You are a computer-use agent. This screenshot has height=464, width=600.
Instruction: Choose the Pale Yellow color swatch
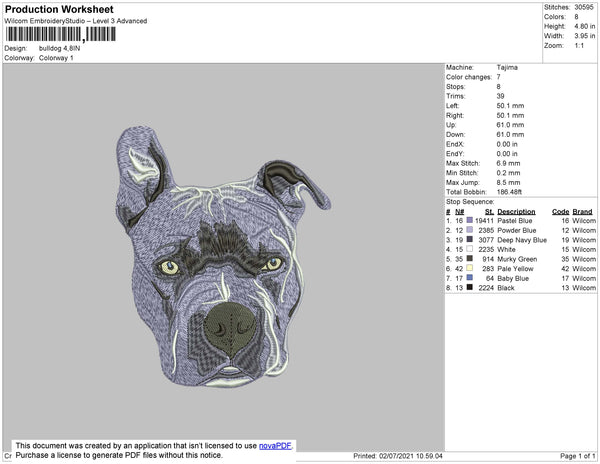click(x=470, y=268)
